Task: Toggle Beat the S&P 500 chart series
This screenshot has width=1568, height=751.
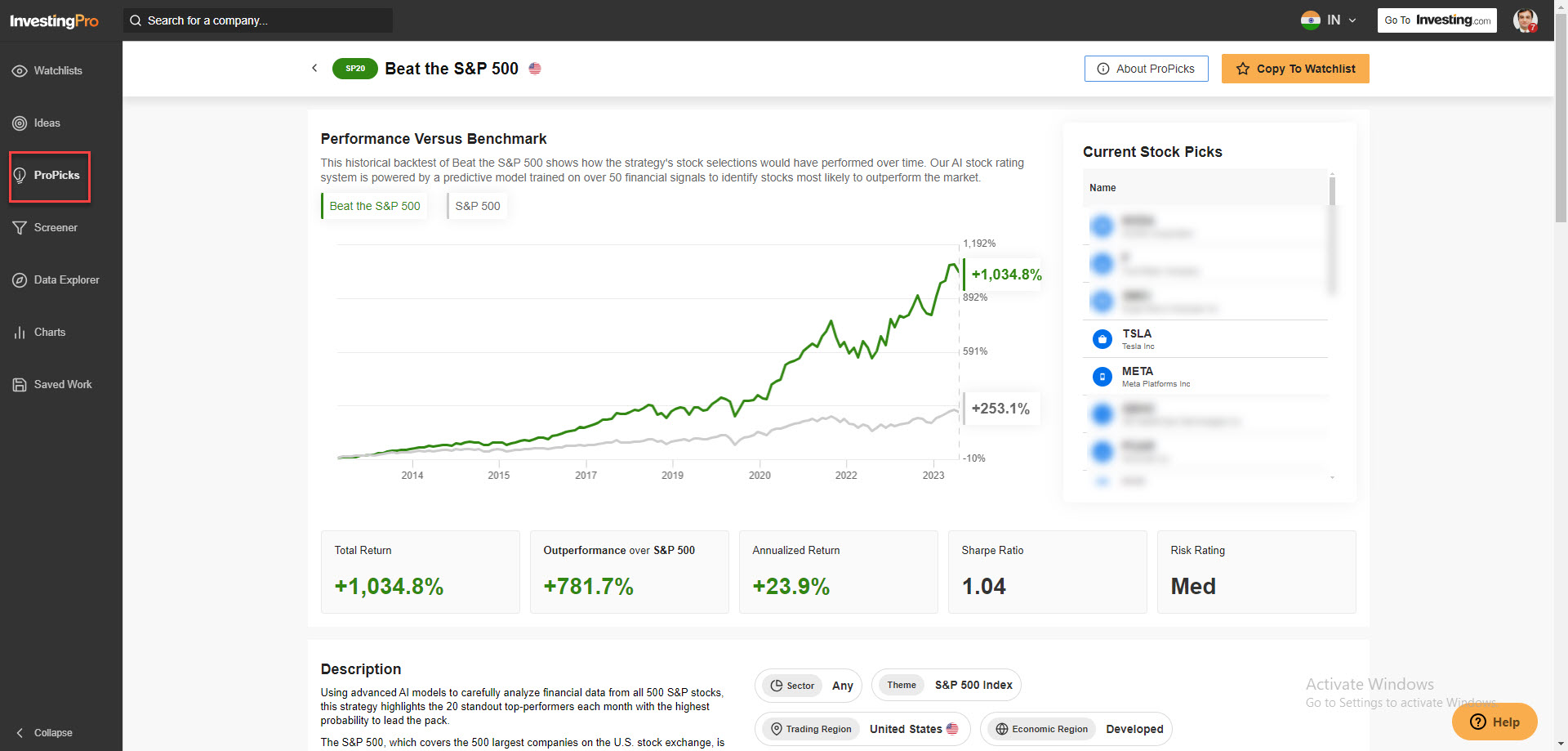Action: (374, 206)
